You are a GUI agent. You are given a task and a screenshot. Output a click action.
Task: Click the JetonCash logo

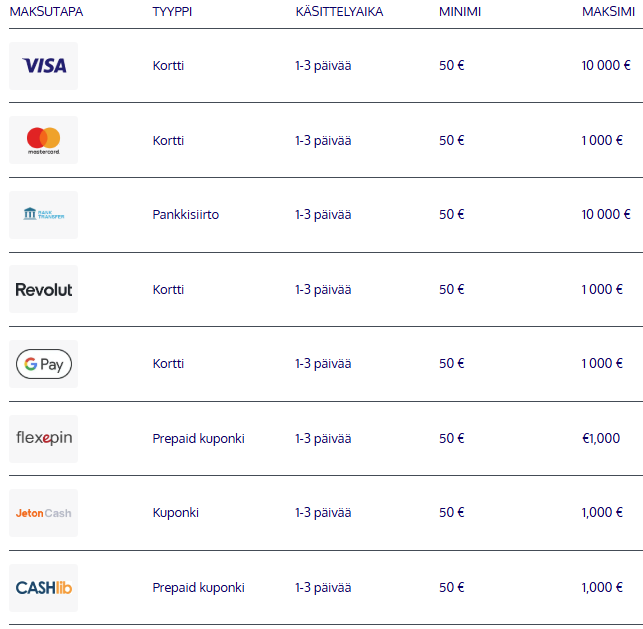43,513
